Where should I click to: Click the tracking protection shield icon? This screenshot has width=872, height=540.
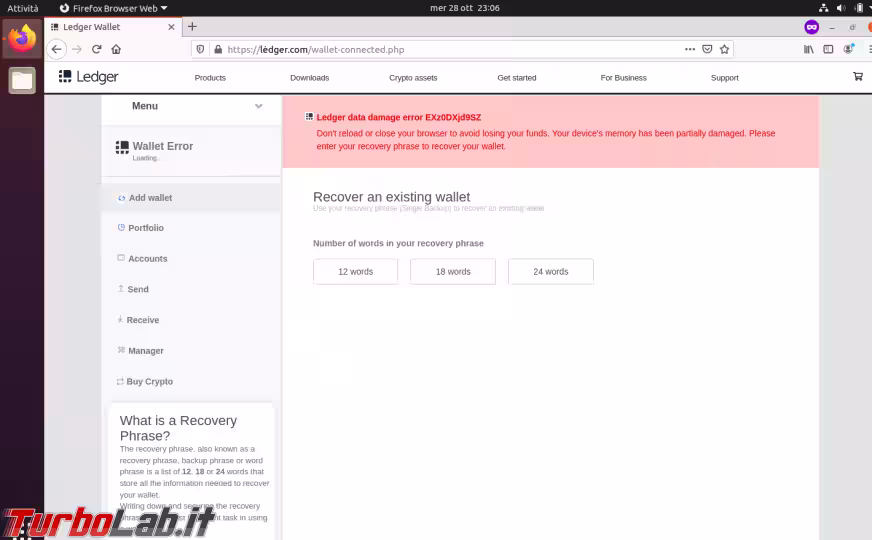point(200,49)
